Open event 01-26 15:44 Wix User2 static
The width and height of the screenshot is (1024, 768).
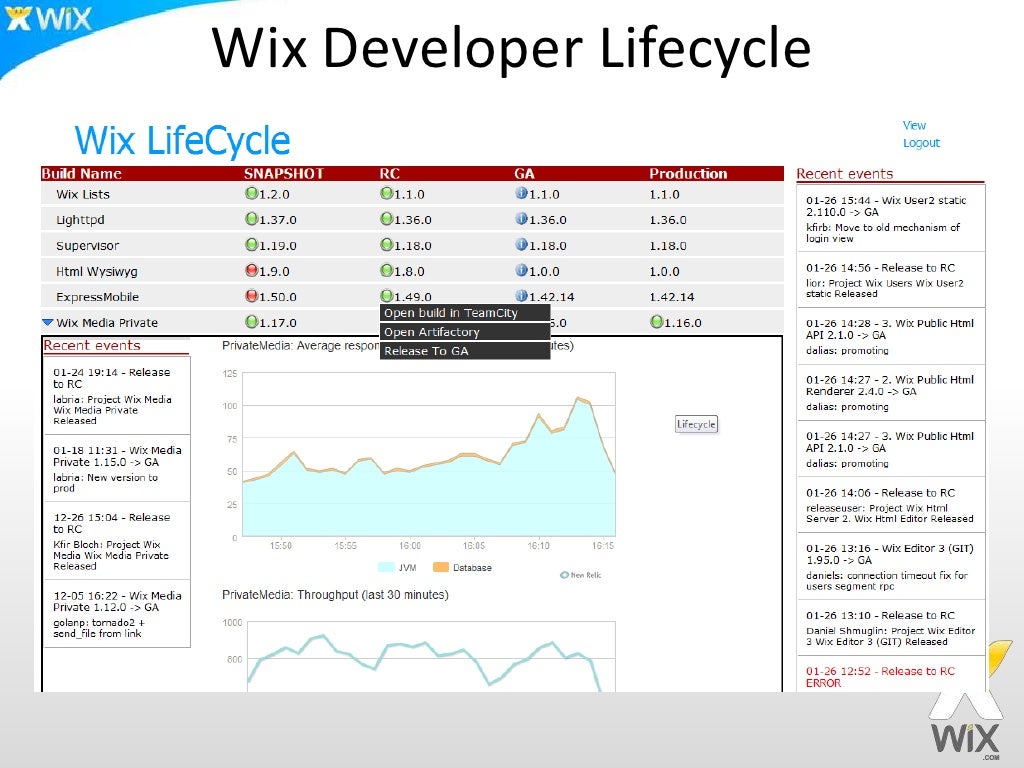[891, 219]
